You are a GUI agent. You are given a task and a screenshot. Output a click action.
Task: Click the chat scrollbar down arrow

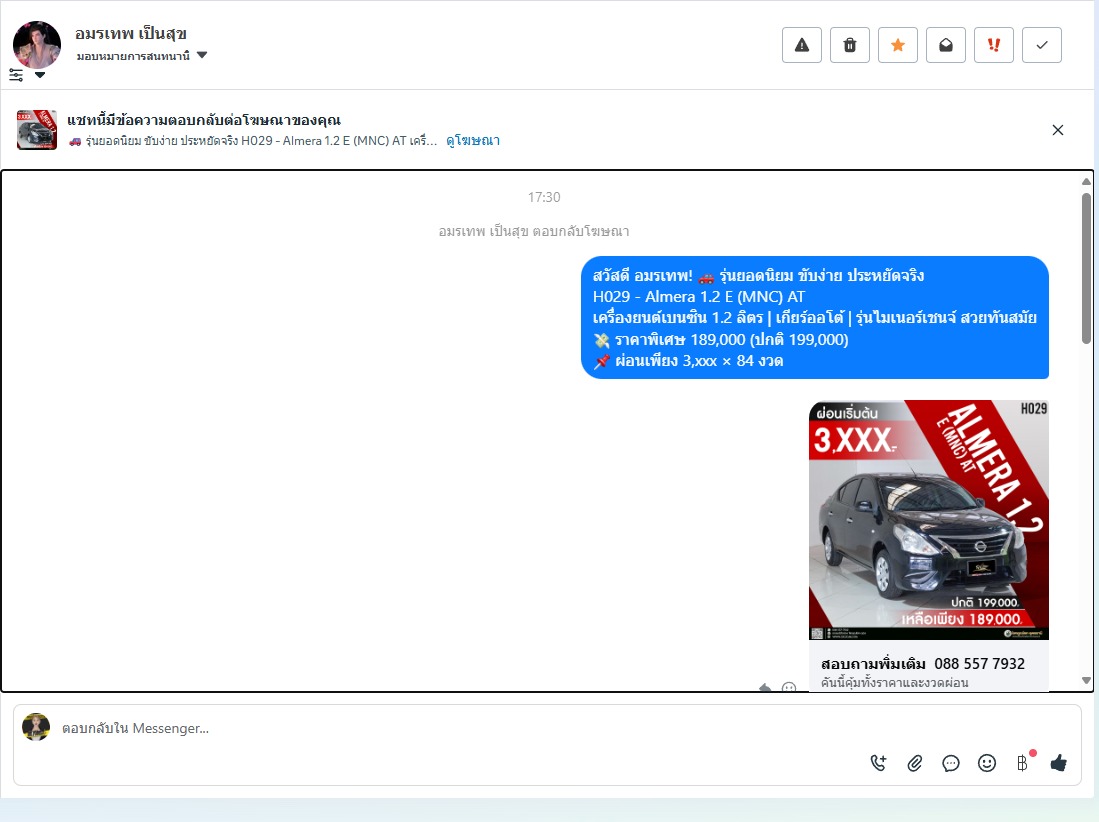(x=1086, y=680)
